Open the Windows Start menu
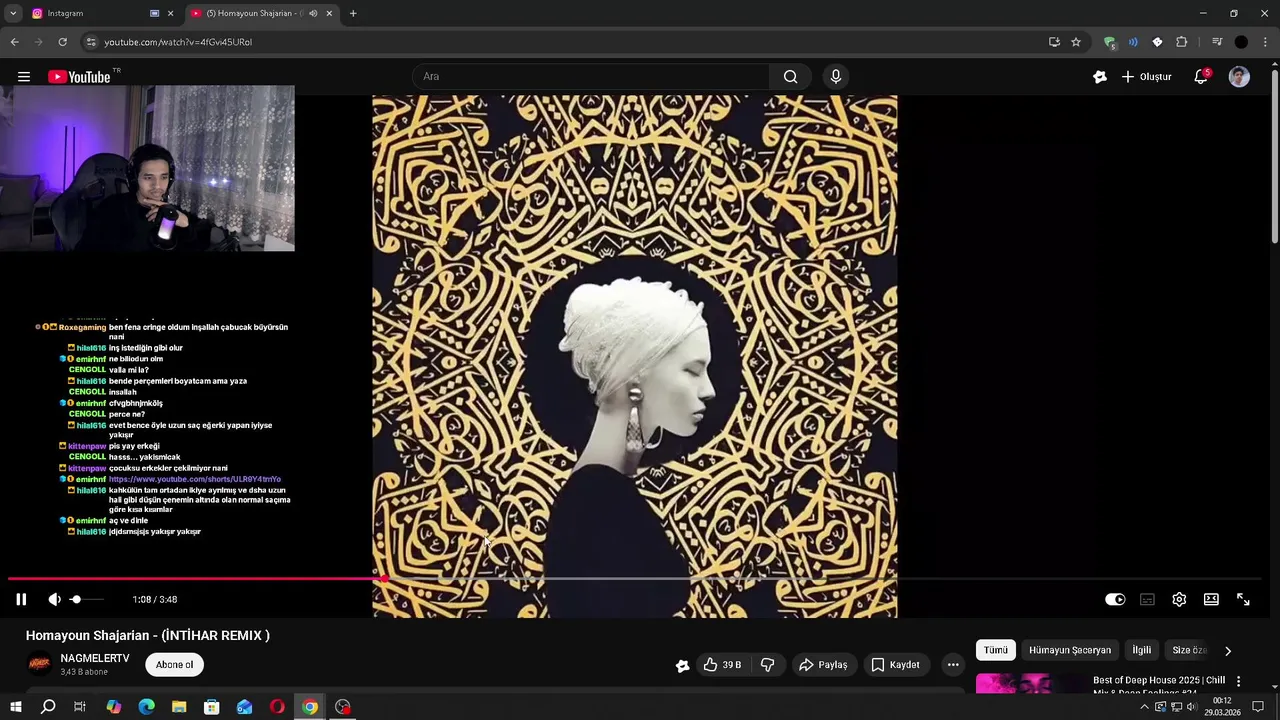 pyautogui.click(x=15, y=707)
